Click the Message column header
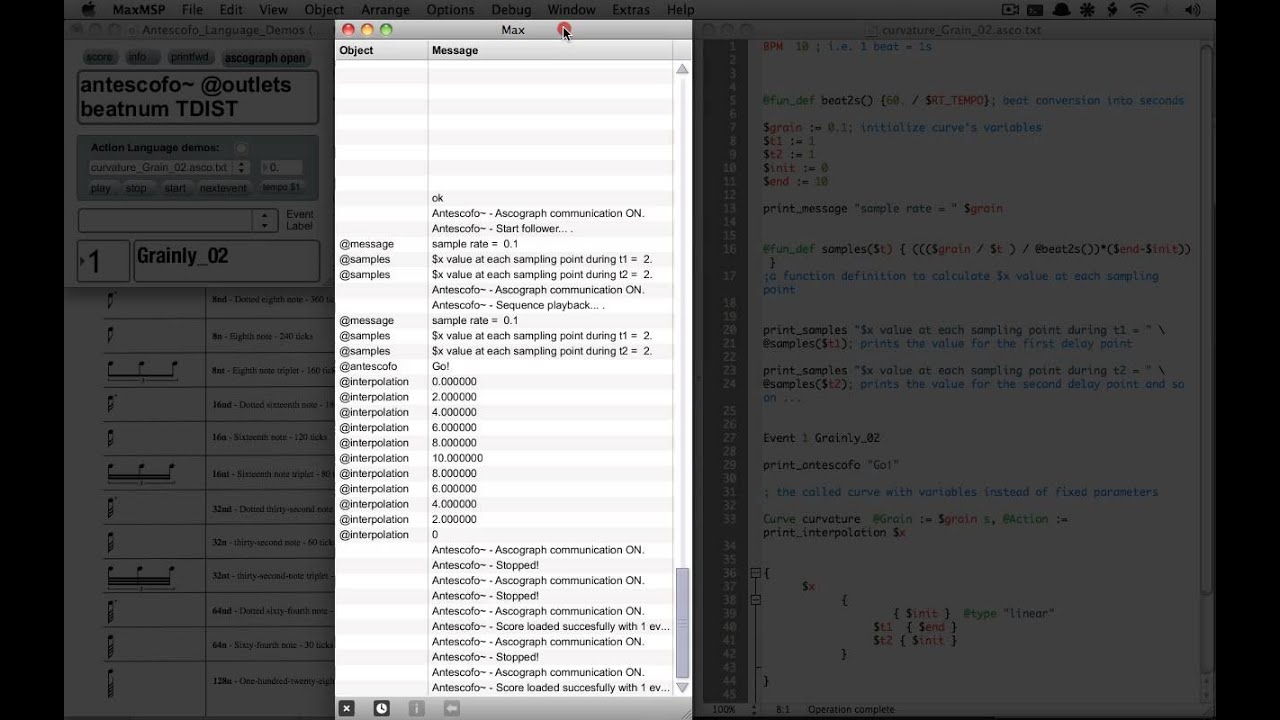The width and height of the screenshot is (1280, 720). pyautogui.click(x=550, y=50)
